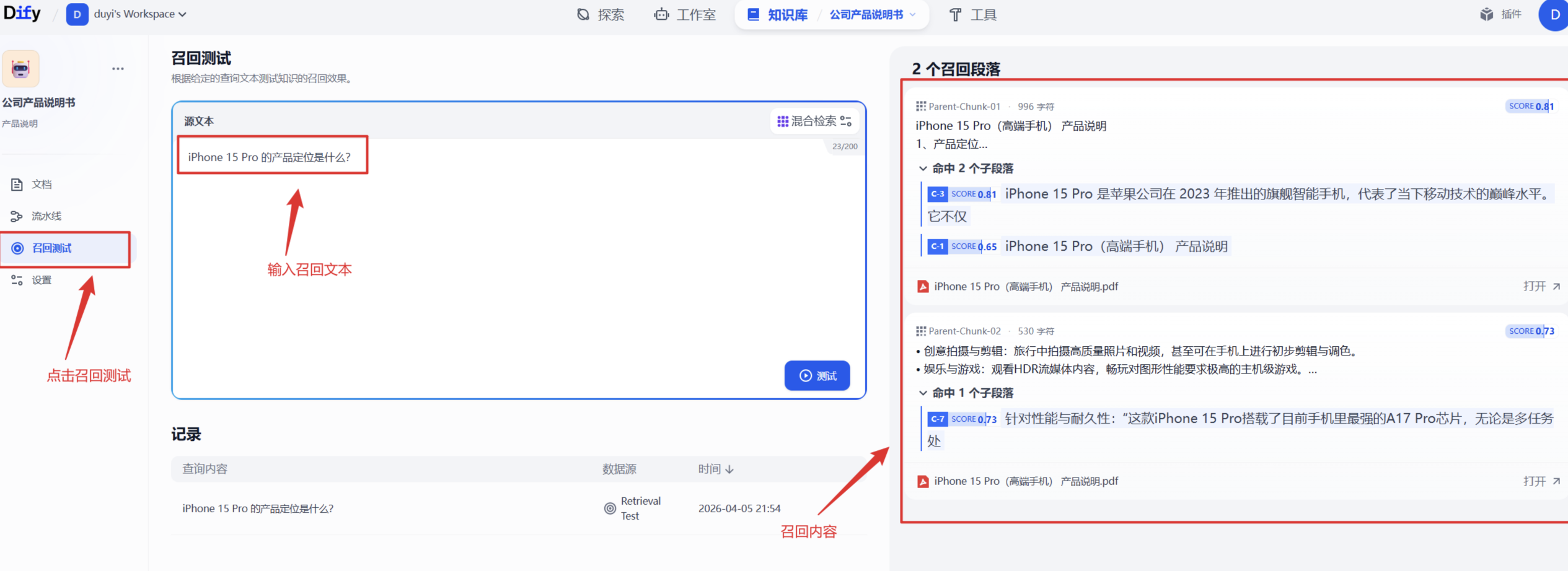Click the 数据源 column header
This screenshot has width=1568, height=571.
pyautogui.click(x=619, y=469)
